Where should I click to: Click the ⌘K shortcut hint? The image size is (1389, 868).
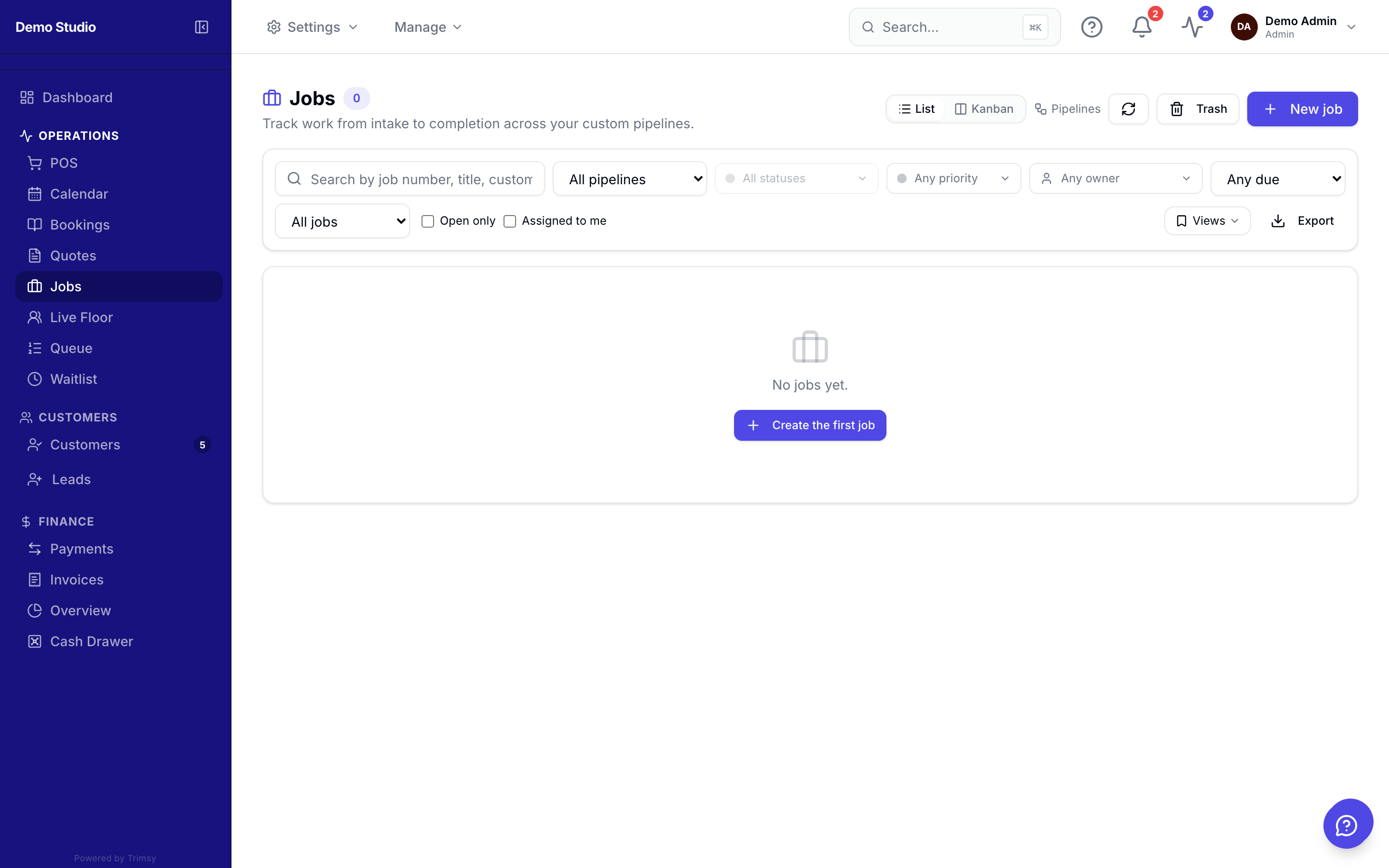pyautogui.click(x=1035, y=27)
